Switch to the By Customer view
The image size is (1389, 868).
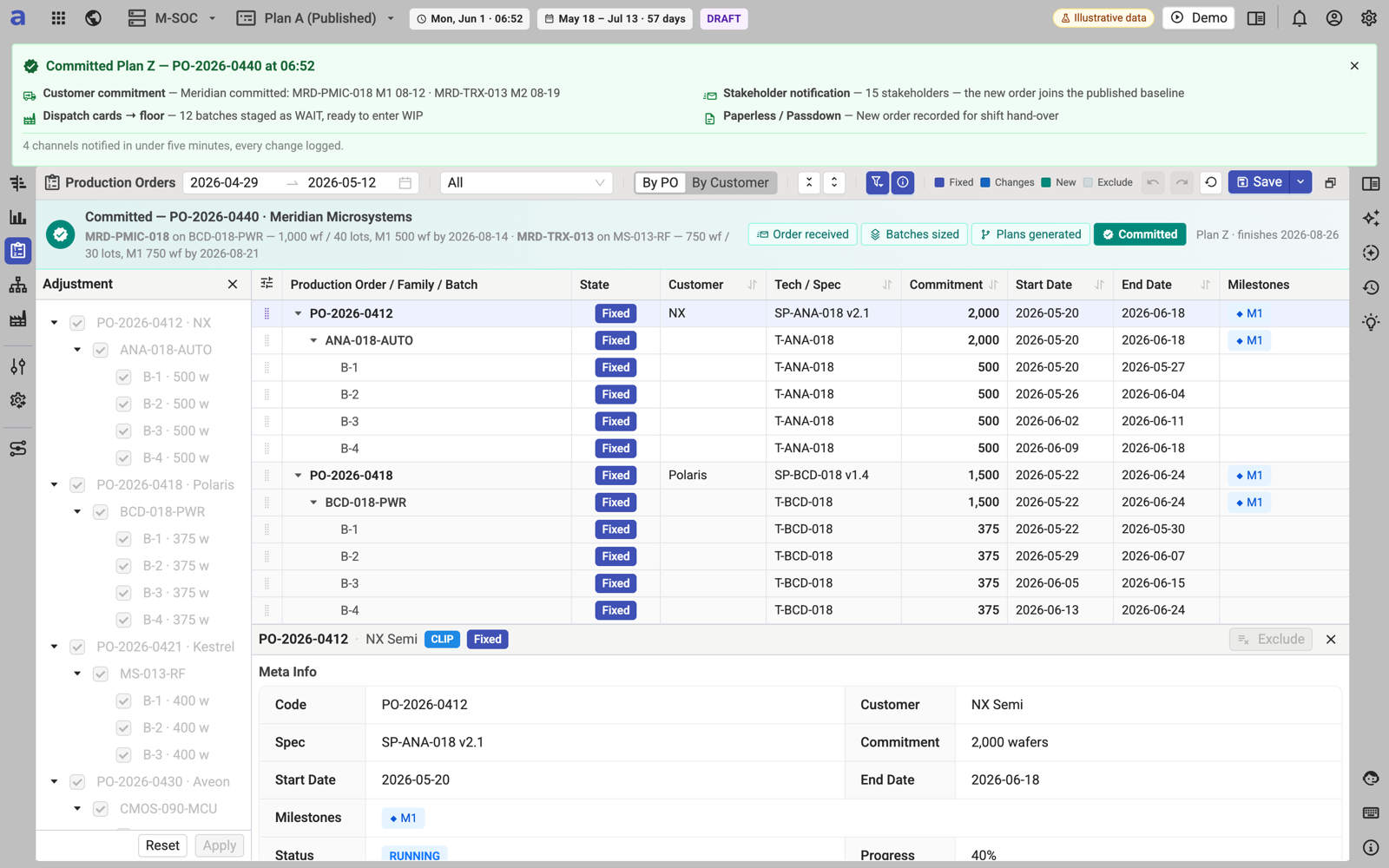pos(730,182)
